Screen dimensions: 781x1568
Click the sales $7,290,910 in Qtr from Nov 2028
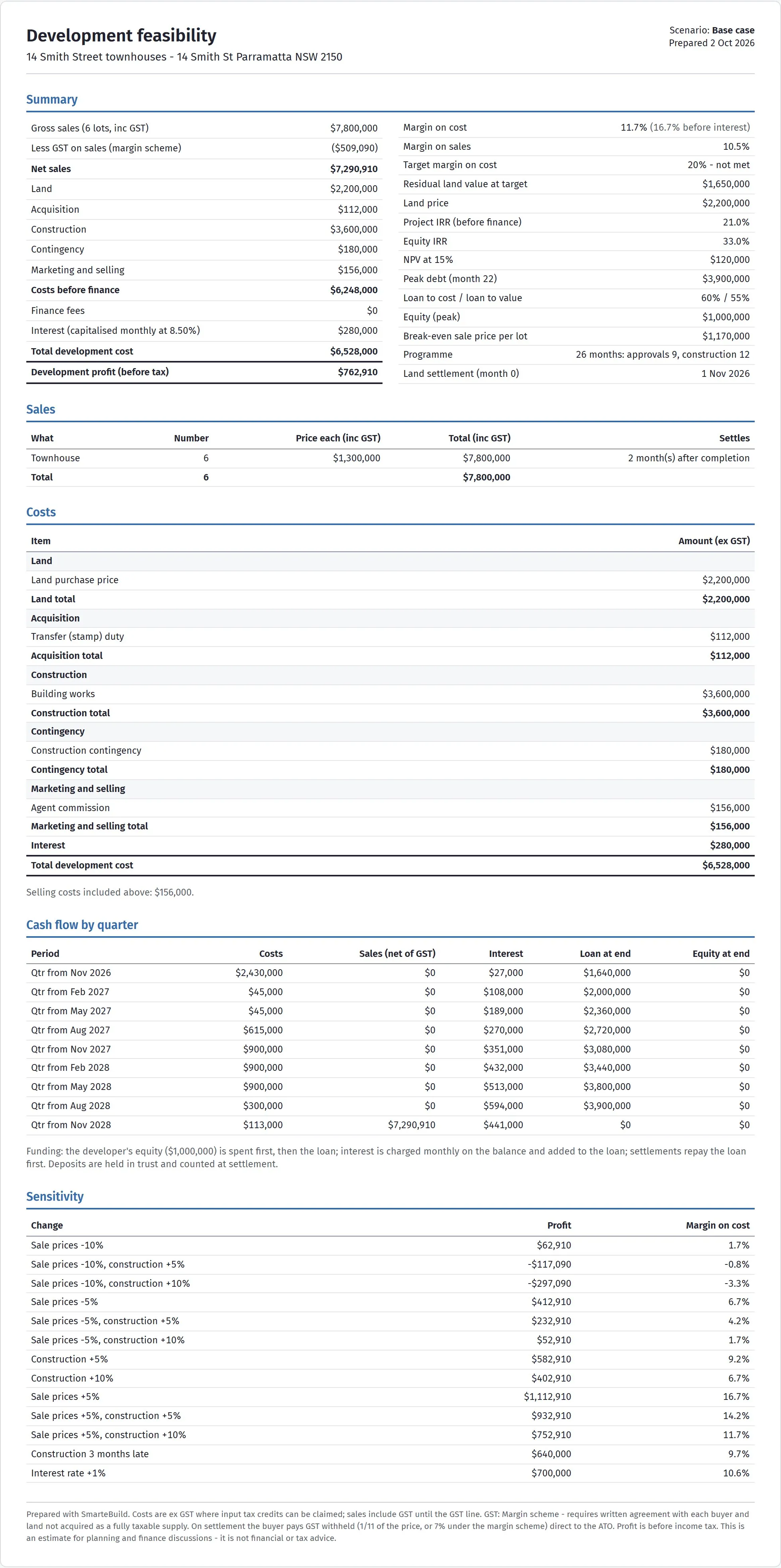(412, 1125)
